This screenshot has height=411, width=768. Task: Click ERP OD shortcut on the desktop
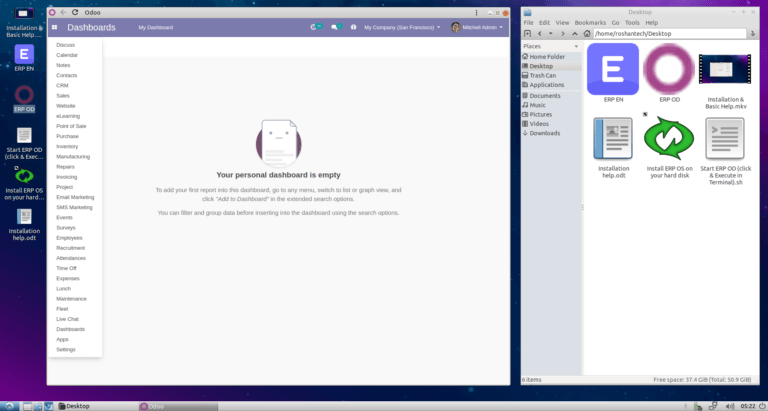[24, 95]
